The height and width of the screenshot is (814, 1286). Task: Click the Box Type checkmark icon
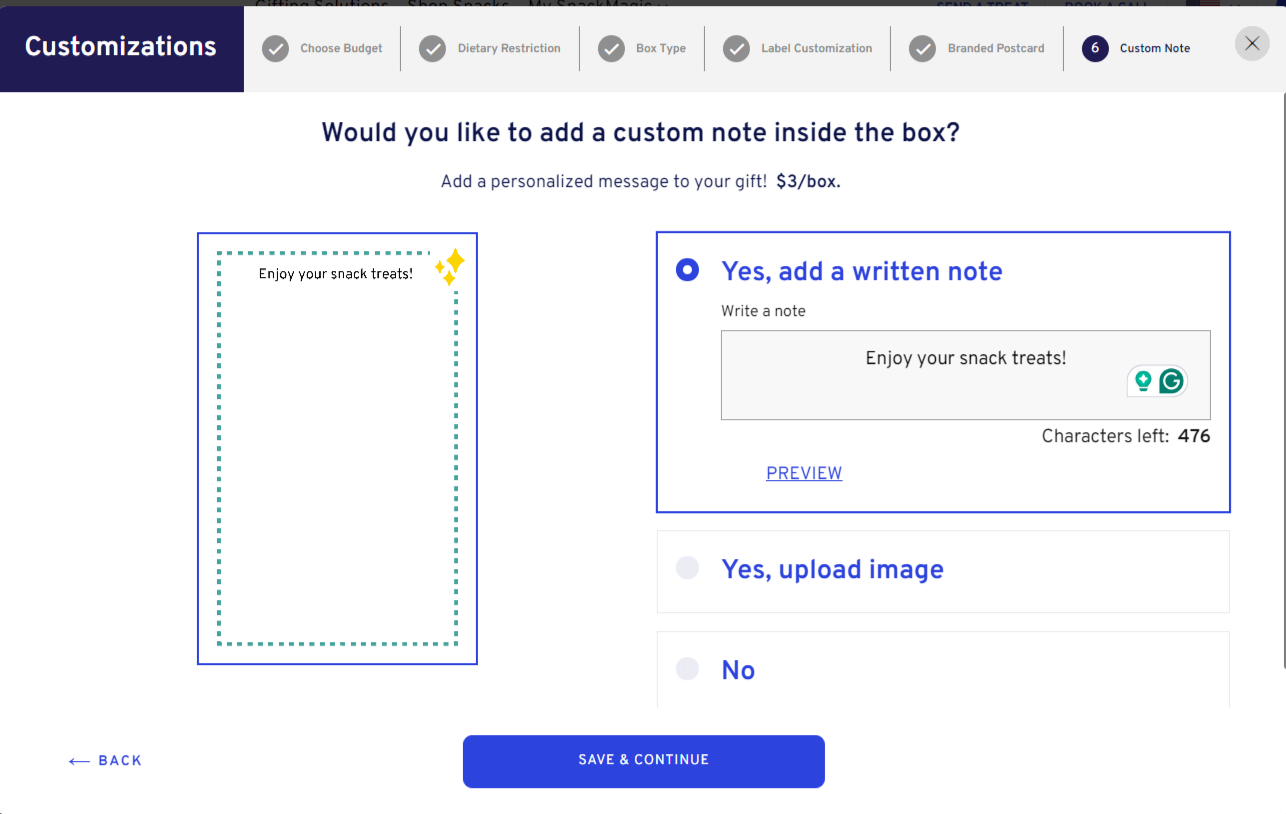coord(611,49)
